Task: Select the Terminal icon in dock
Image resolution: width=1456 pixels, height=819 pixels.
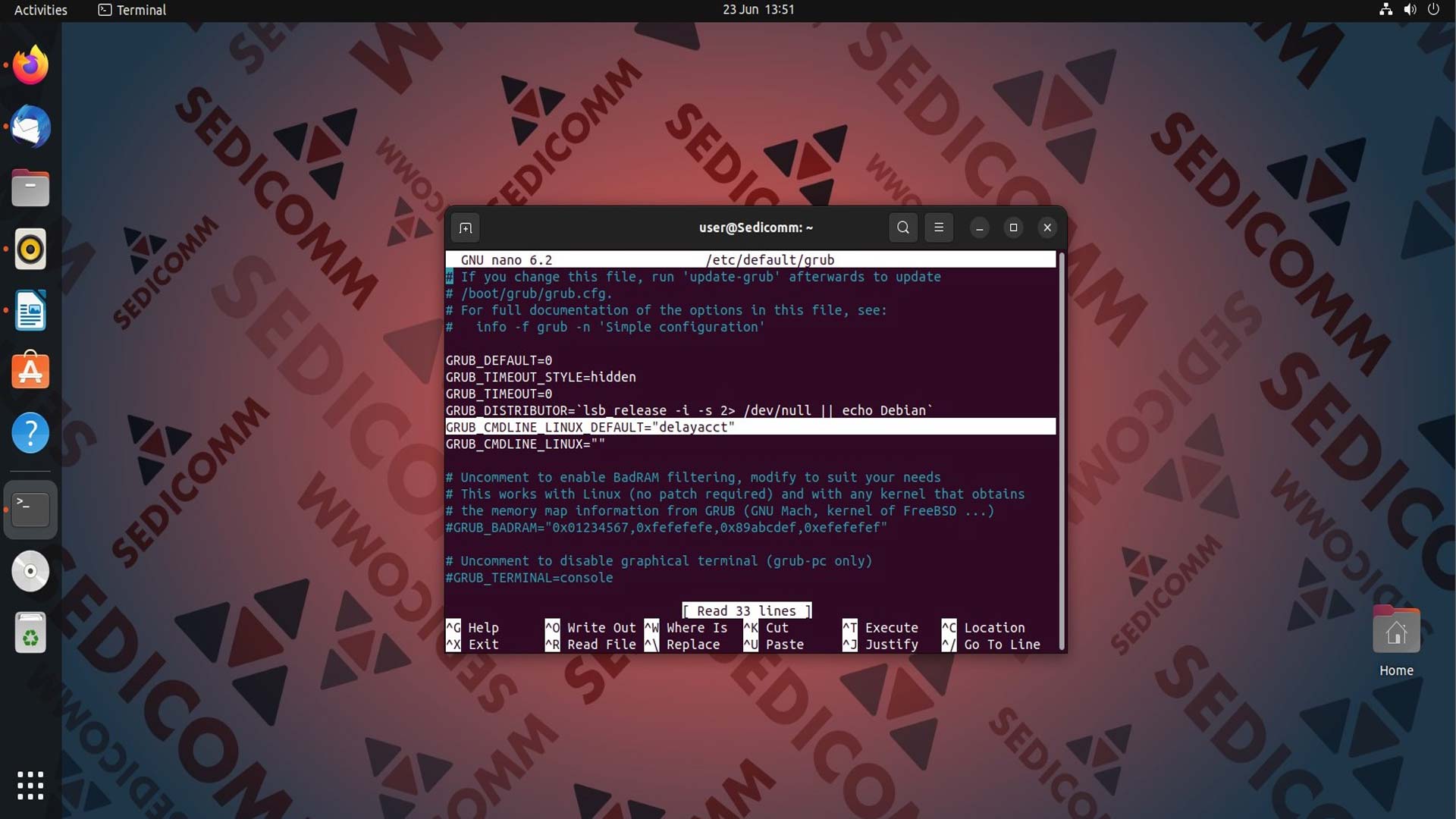Action: click(30, 510)
